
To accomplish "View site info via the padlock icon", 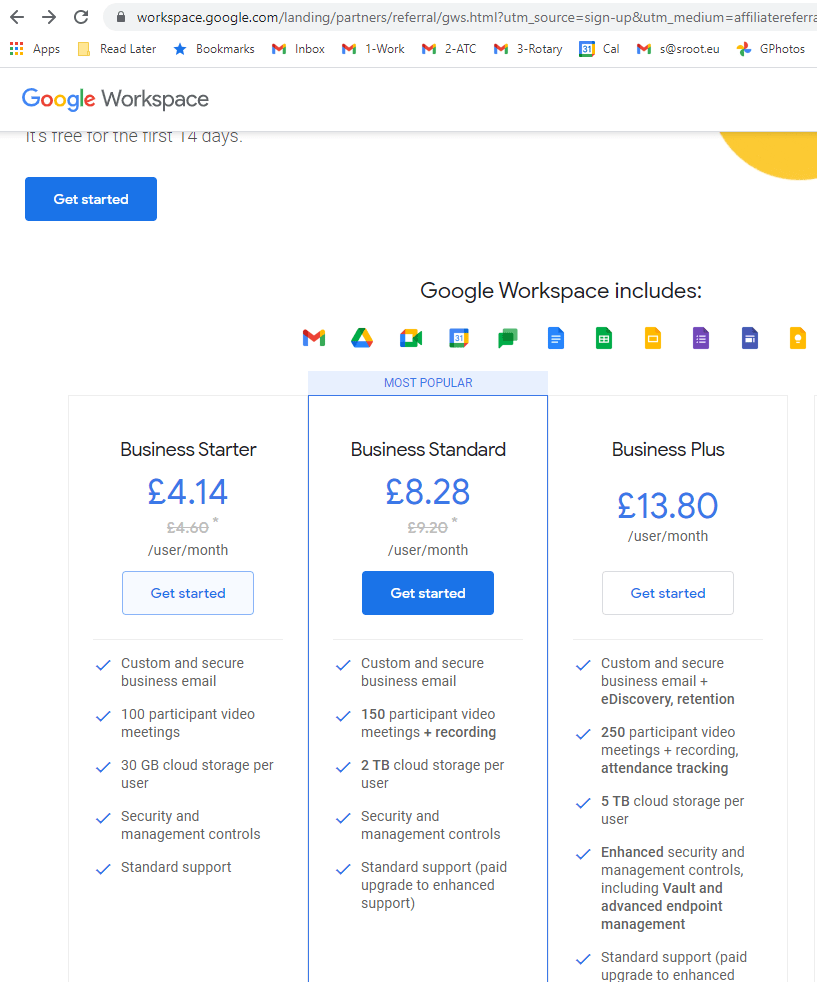I will pyautogui.click(x=121, y=17).
